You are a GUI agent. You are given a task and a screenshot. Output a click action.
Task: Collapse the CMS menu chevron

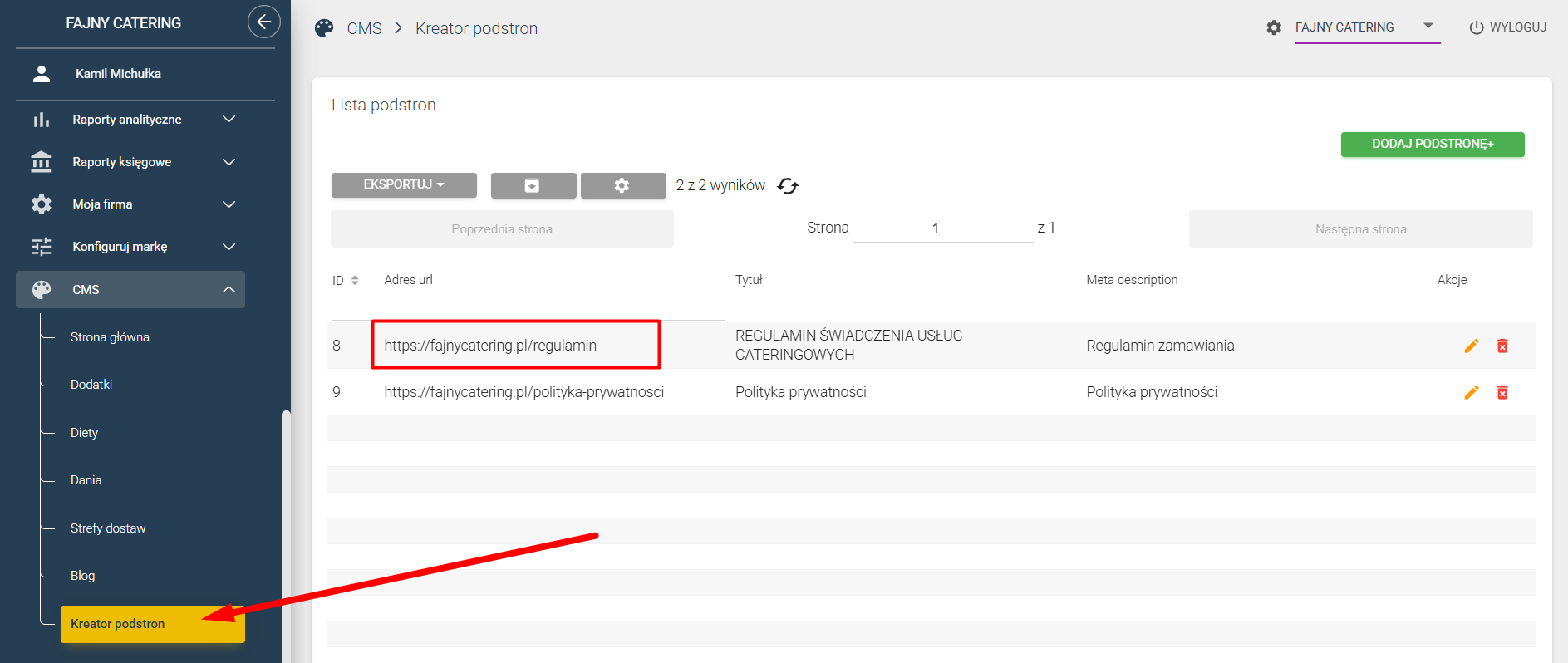click(x=229, y=289)
